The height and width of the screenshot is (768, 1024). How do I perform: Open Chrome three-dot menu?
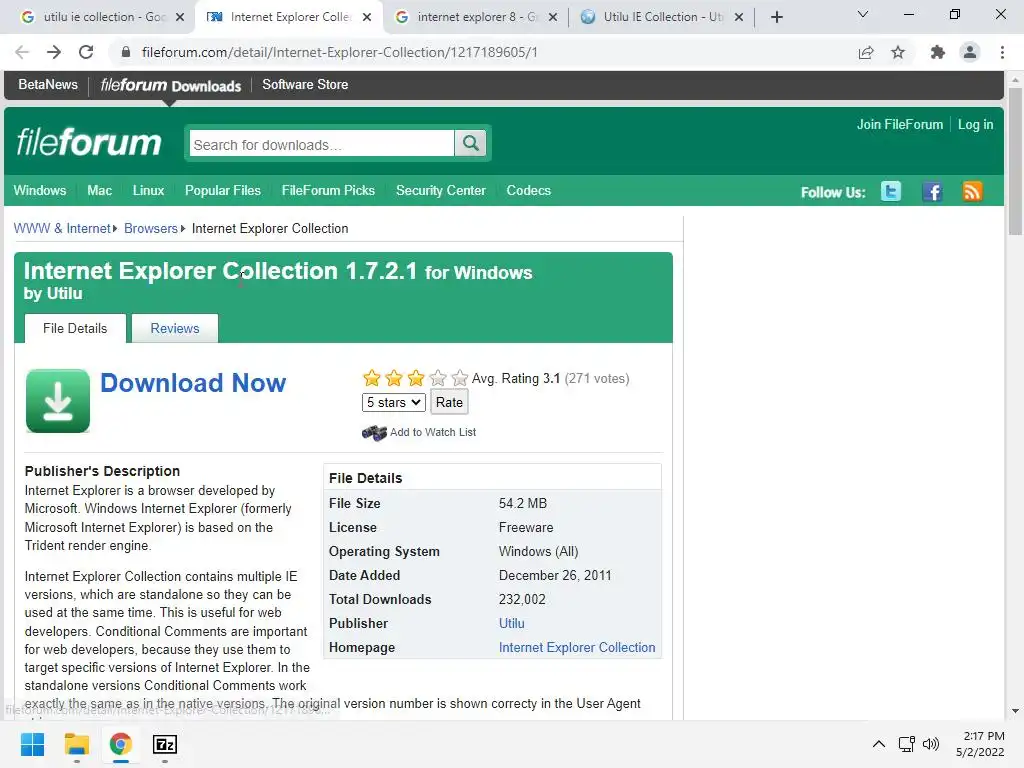pos(1002,52)
